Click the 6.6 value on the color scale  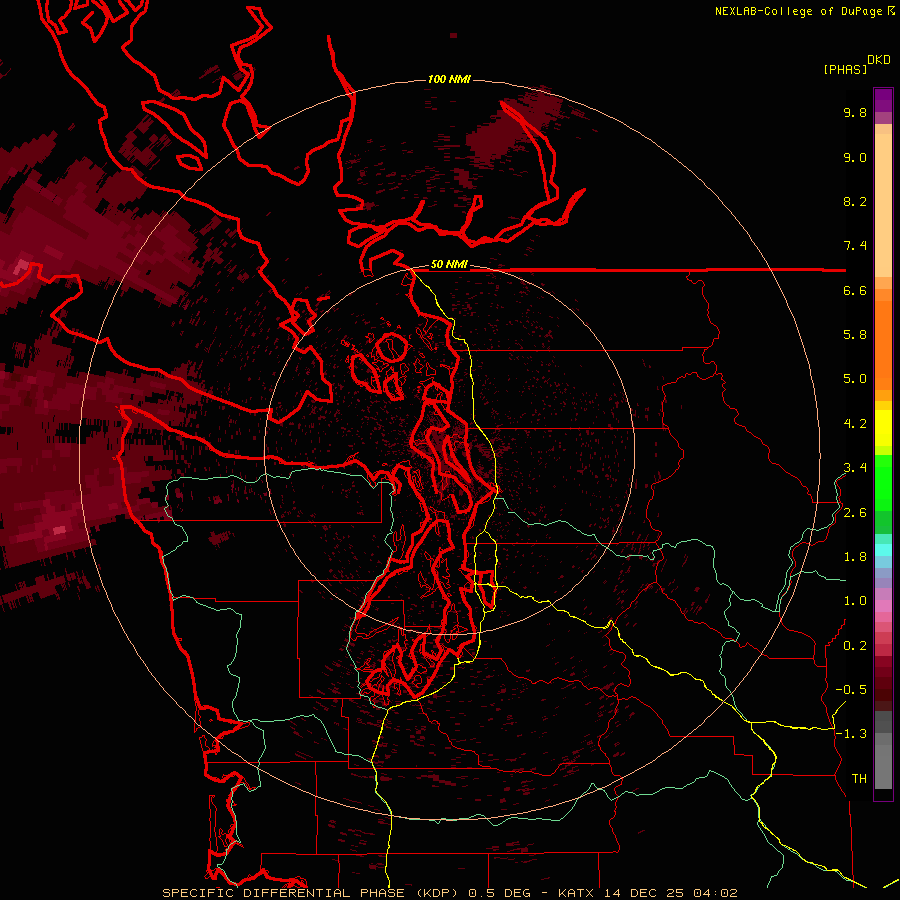click(x=855, y=290)
